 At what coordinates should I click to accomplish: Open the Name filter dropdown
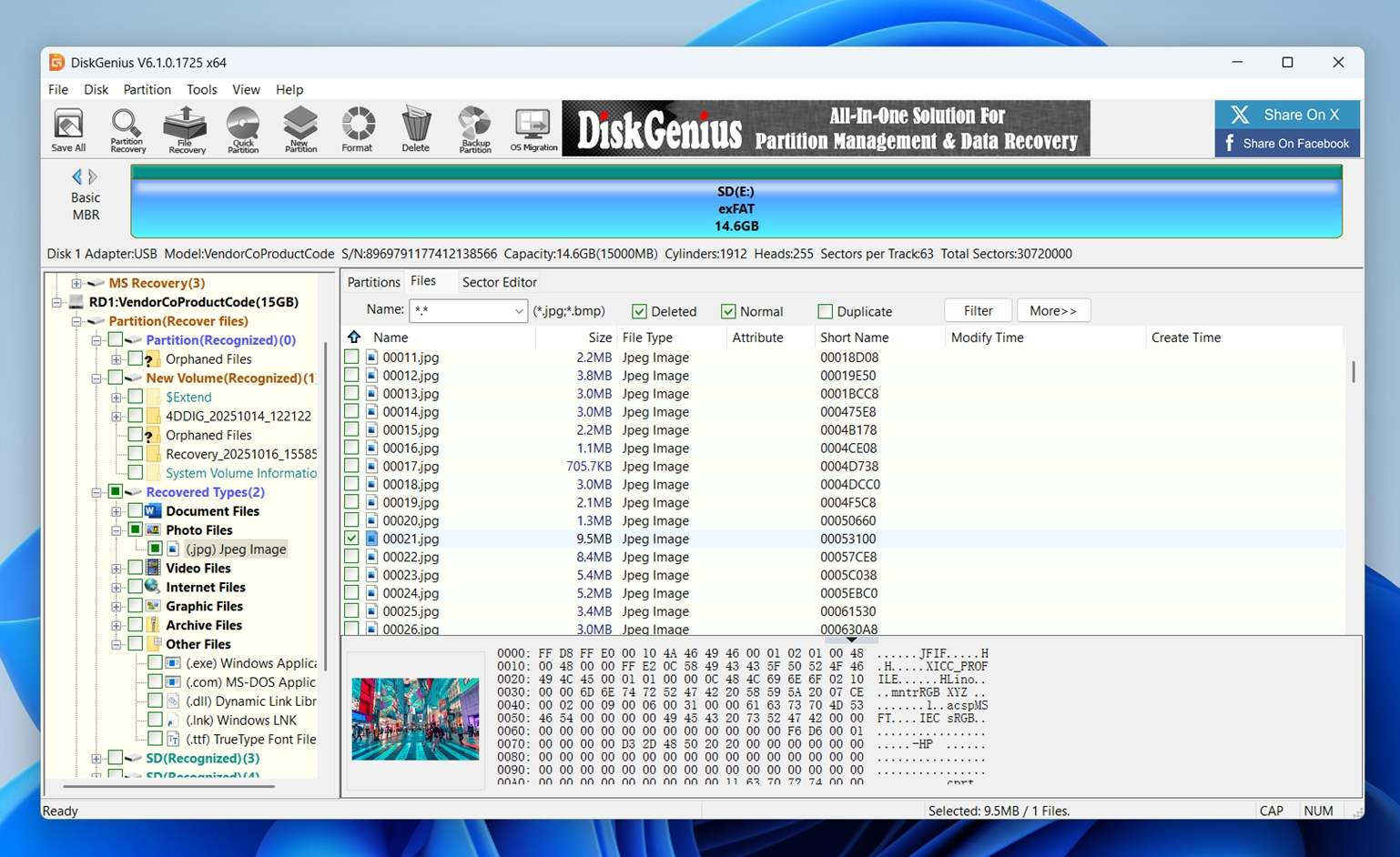(x=517, y=310)
